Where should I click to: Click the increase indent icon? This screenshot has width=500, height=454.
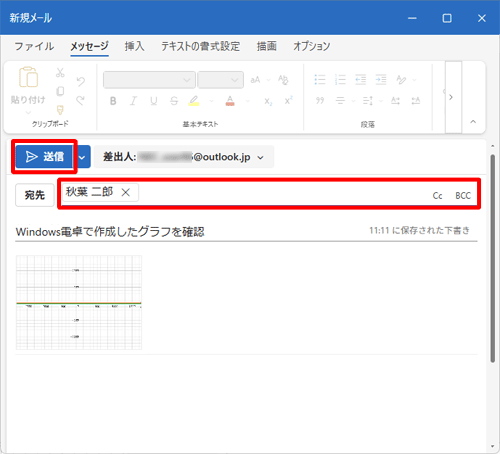pyautogui.click(x=381, y=80)
